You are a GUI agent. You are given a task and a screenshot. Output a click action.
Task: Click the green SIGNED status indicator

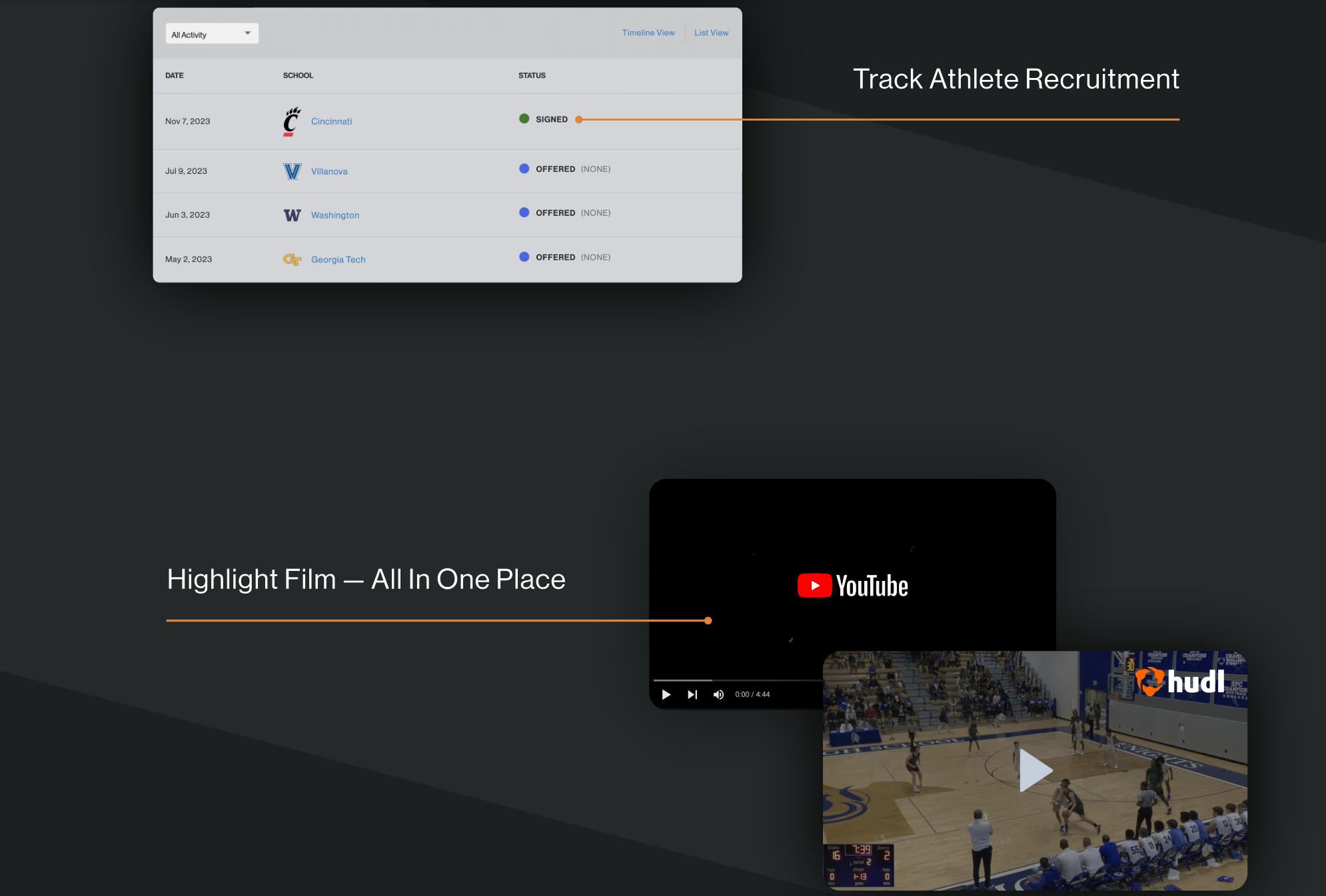(x=524, y=119)
